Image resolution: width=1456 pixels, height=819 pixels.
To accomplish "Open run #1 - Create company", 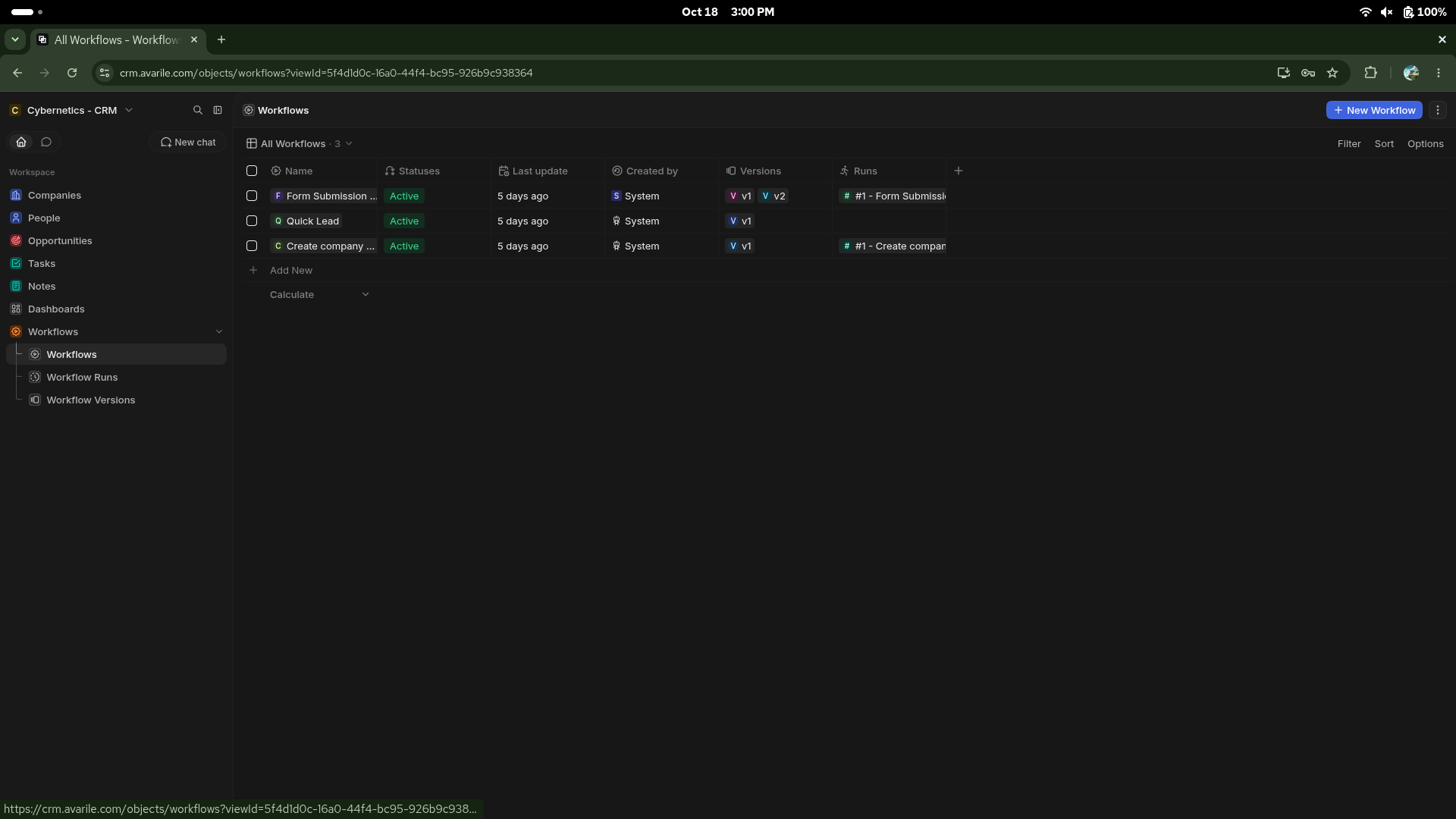I will click(893, 246).
